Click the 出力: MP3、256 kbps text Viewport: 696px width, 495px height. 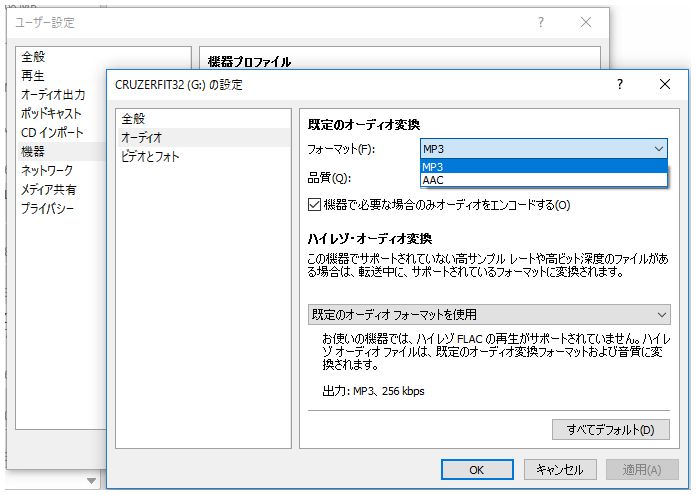373,391
